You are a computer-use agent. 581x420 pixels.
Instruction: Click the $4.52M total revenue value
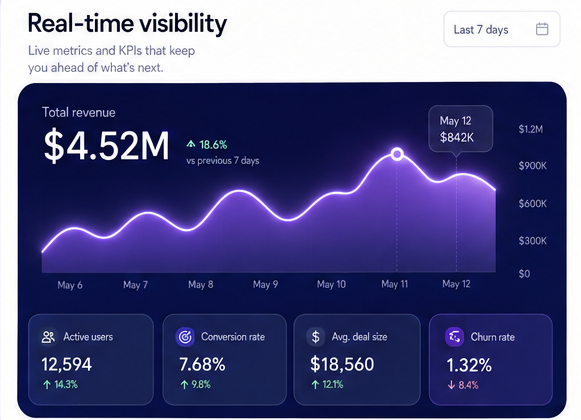click(106, 146)
